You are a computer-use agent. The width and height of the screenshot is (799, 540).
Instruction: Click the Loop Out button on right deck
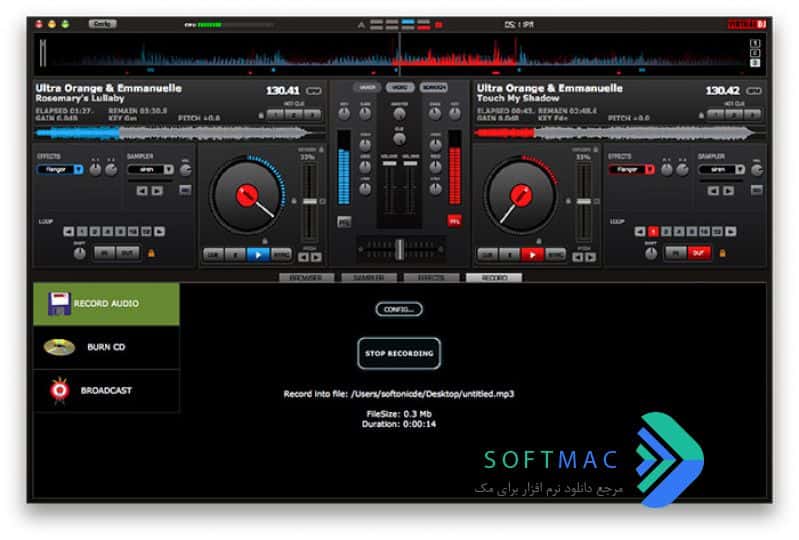pyautogui.click(x=699, y=253)
